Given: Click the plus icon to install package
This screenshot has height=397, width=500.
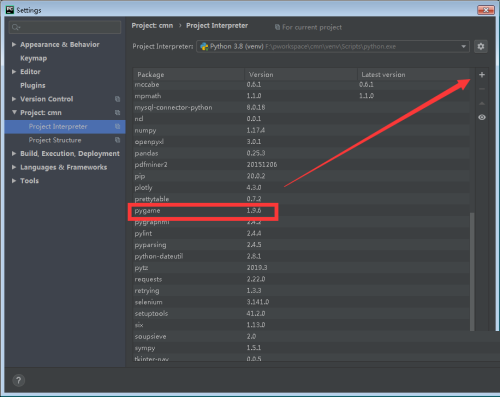Looking at the screenshot, I should (x=482, y=75).
